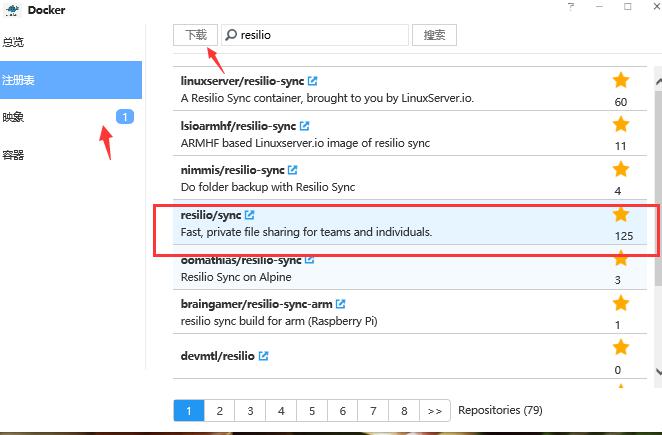
Task: Open the 容器 container tab
Action: pyautogui.click(x=14, y=155)
